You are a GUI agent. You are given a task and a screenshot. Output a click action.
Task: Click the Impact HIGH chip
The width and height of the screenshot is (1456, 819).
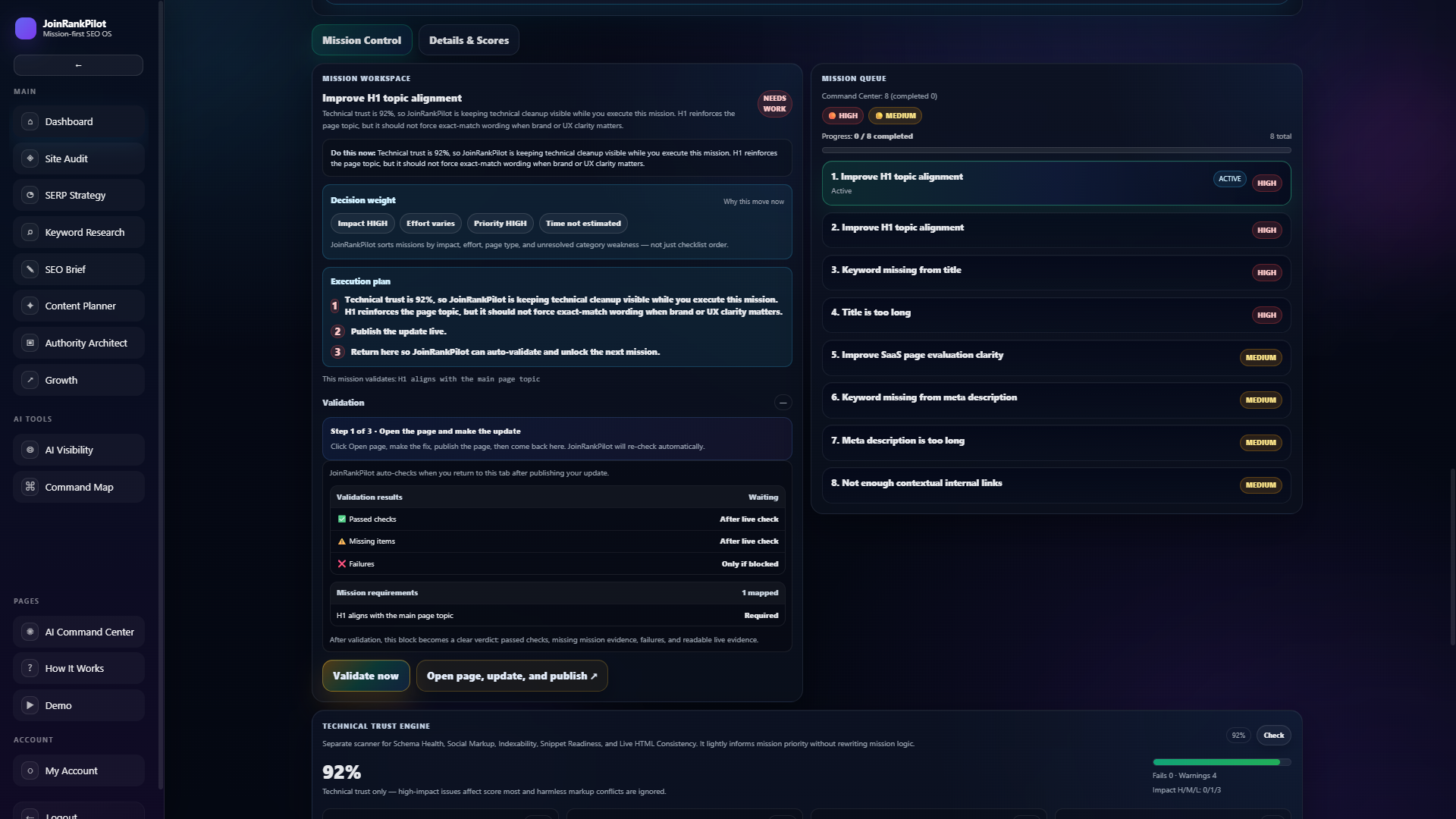[x=362, y=224]
